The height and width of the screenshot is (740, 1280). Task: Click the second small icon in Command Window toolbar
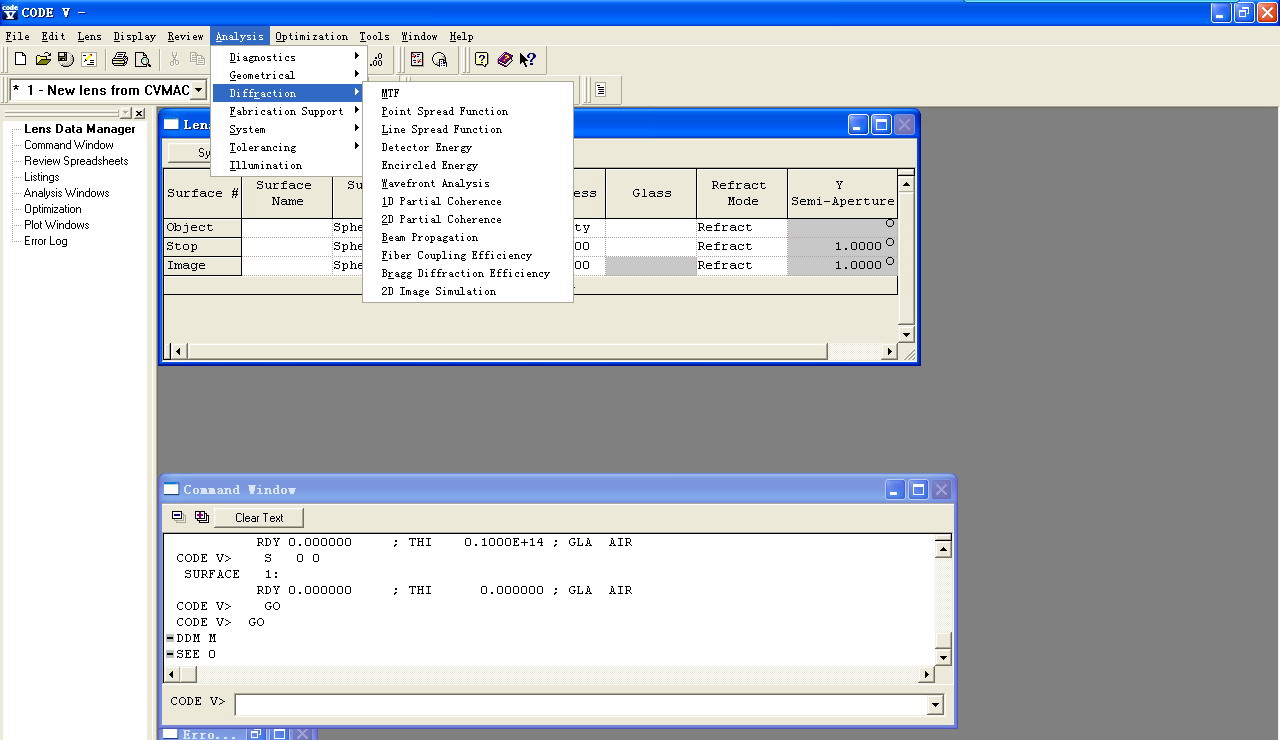point(202,517)
